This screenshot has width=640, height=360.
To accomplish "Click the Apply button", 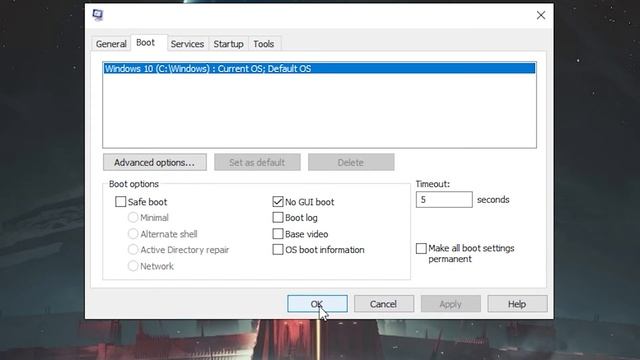I will (x=451, y=304).
